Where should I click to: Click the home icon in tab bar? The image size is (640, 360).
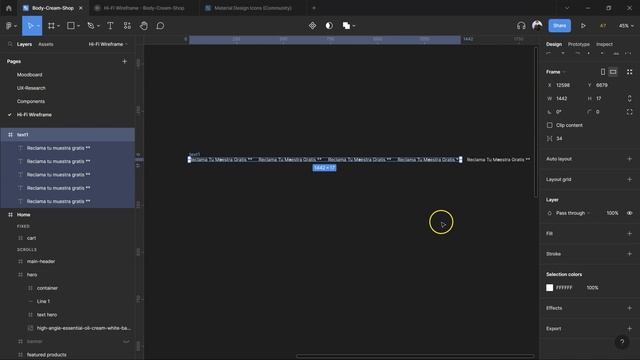(x=9, y=8)
